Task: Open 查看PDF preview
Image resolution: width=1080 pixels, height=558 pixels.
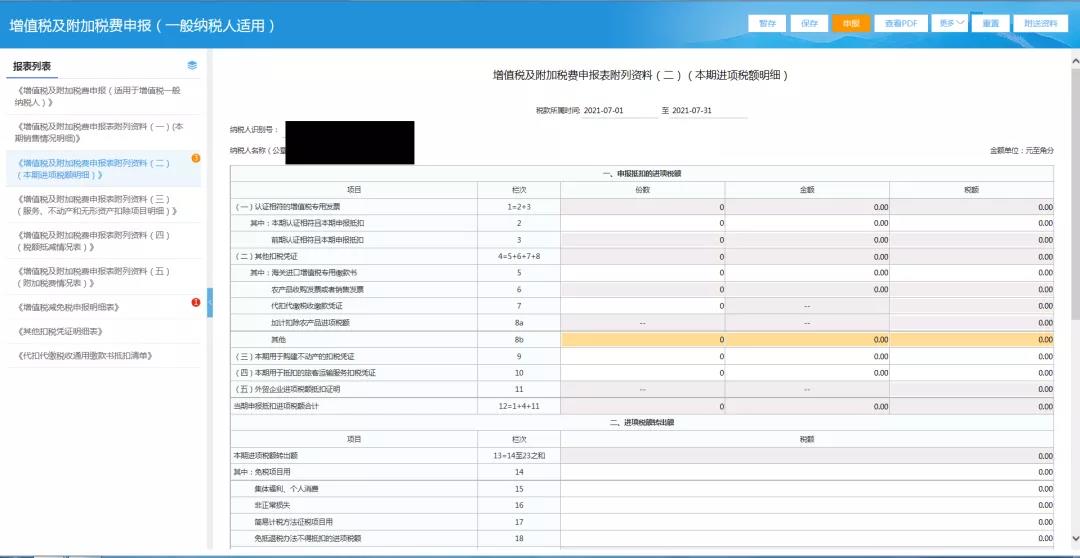Action: point(900,23)
